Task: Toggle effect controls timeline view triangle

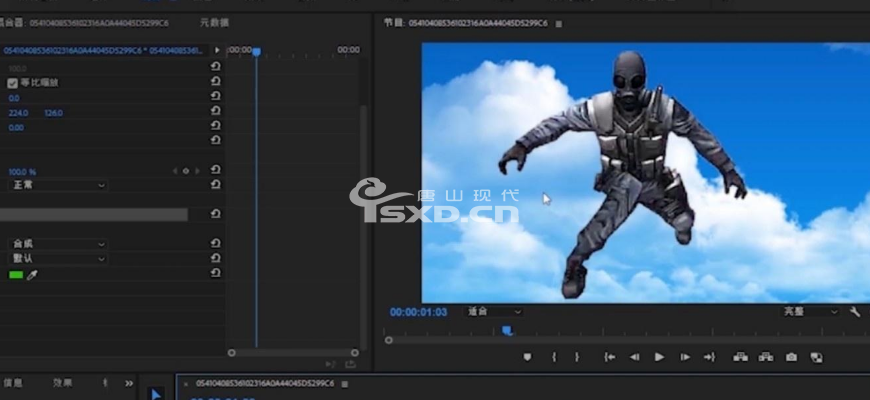Action: tap(217, 50)
